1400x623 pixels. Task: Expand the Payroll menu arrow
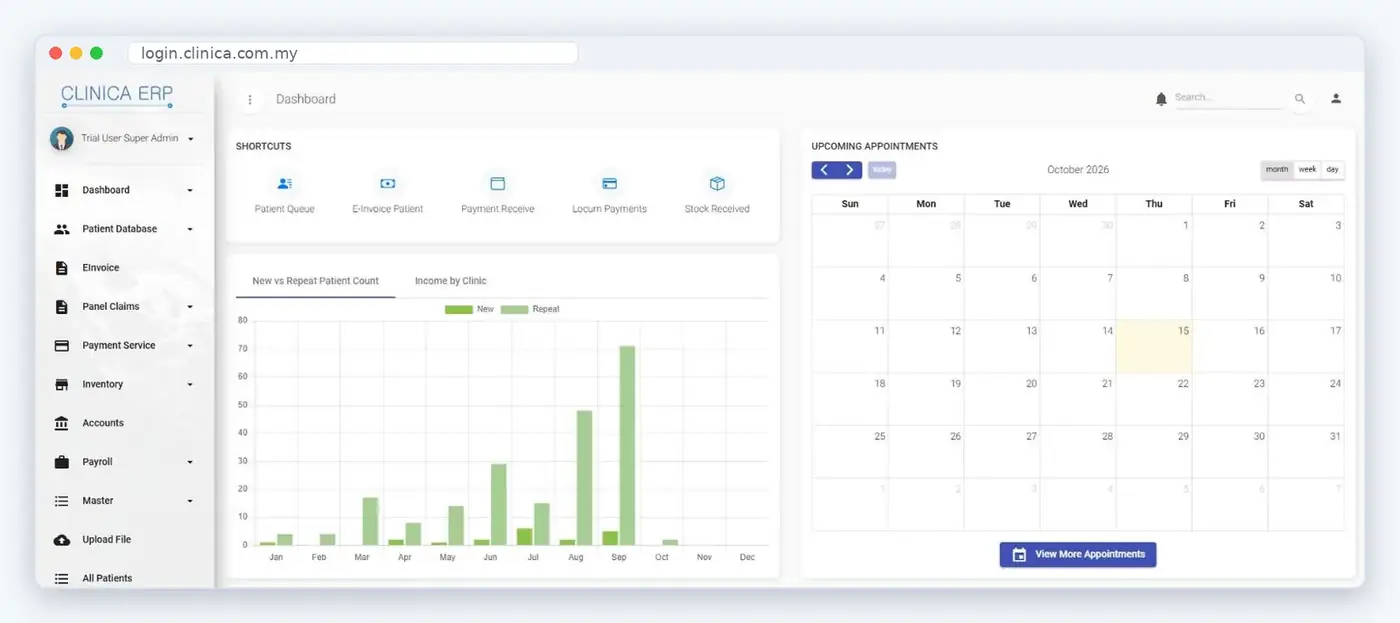point(190,462)
